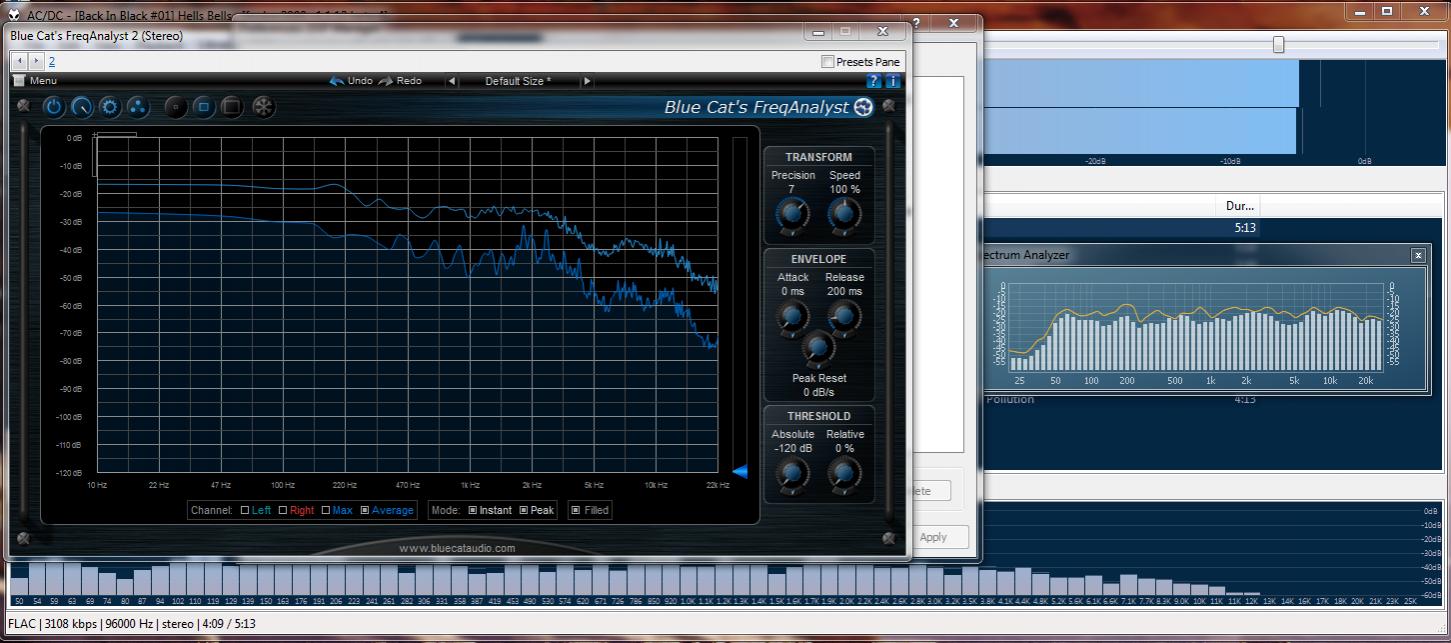The width and height of the screenshot is (1451, 643).
Task: Click the Blue Cat logo globe icon
Action: click(864, 107)
